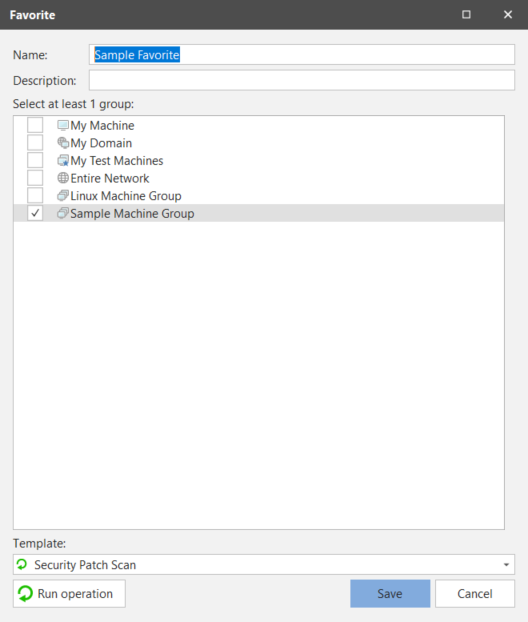The image size is (528, 622).
Task: Click the Sample Machine Group icon
Action: (x=63, y=213)
